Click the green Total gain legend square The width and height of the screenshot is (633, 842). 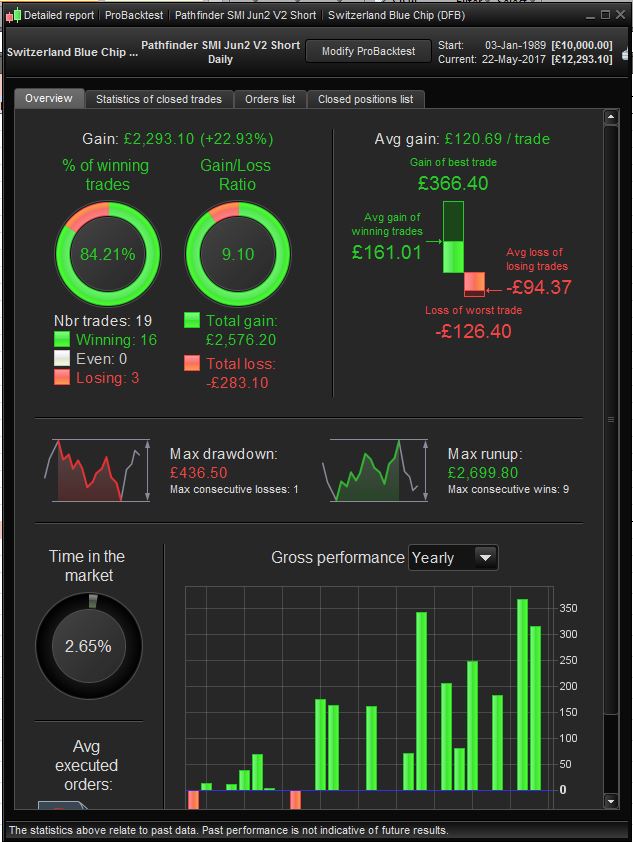point(192,320)
